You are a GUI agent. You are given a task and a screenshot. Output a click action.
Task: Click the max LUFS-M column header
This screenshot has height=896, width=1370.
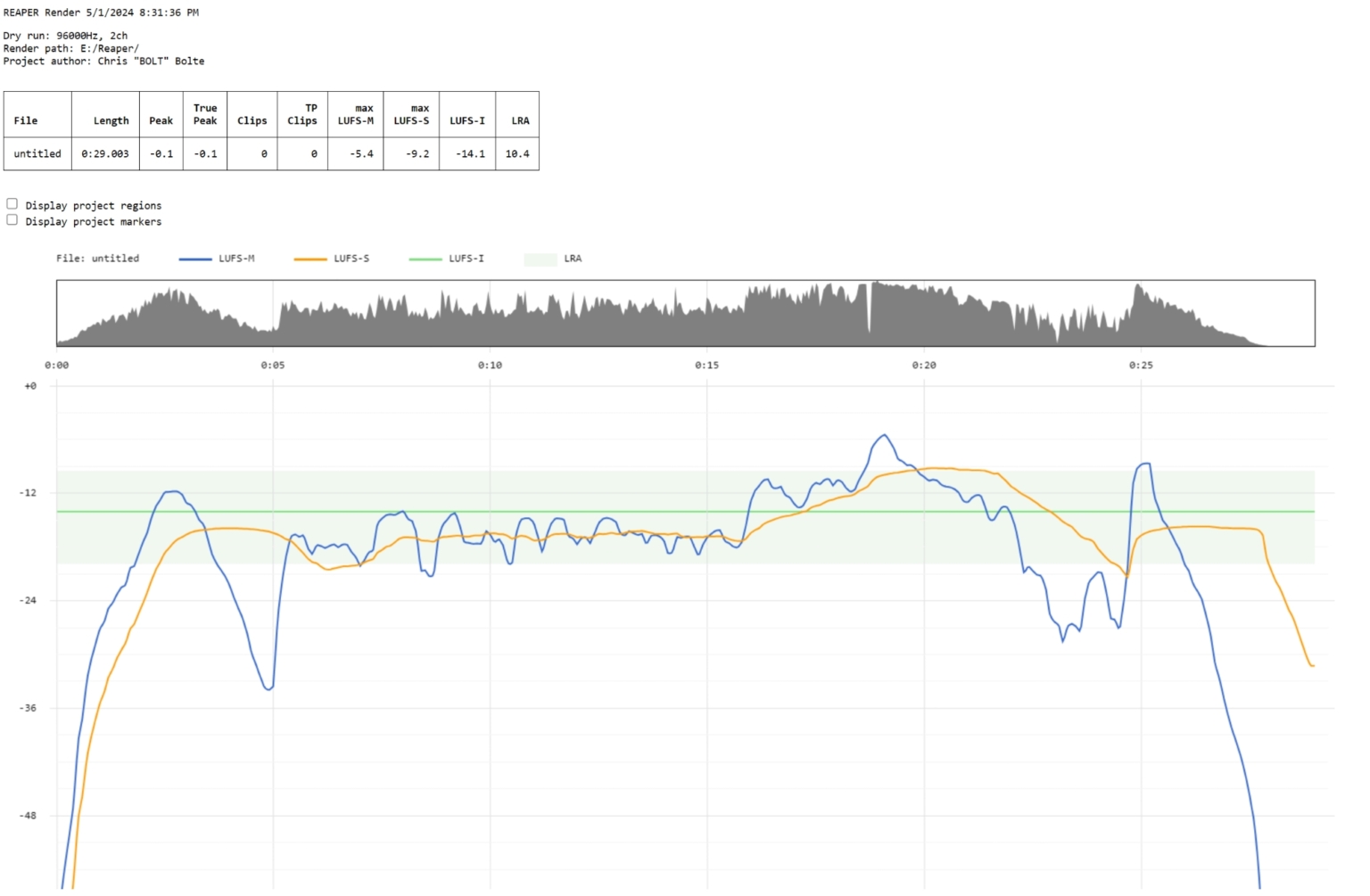(356, 114)
